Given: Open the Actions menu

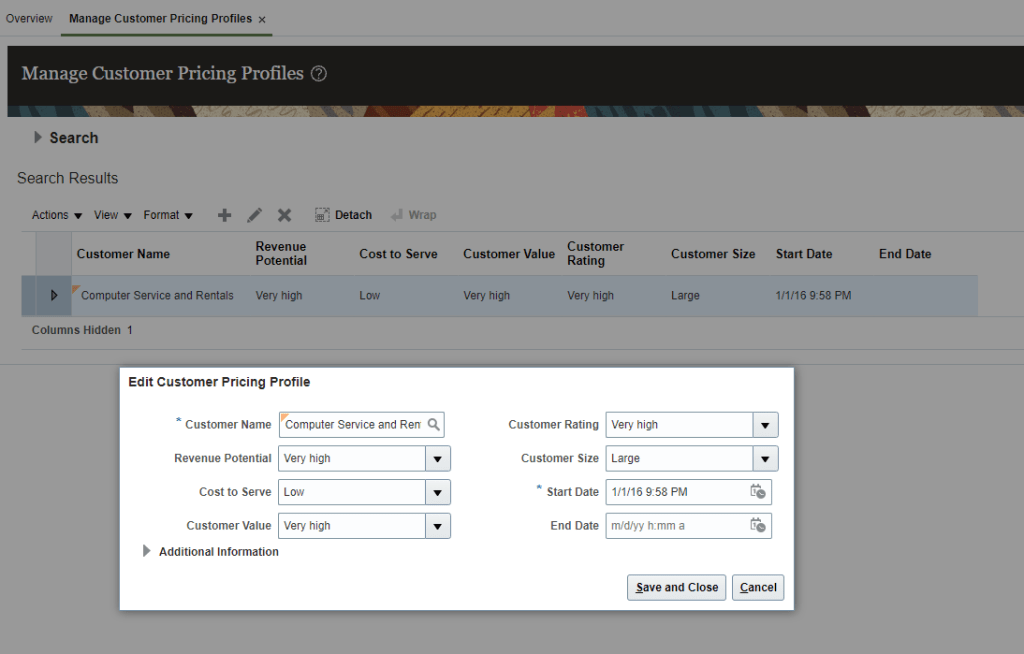Looking at the screenshot, I should coord(56,215).
